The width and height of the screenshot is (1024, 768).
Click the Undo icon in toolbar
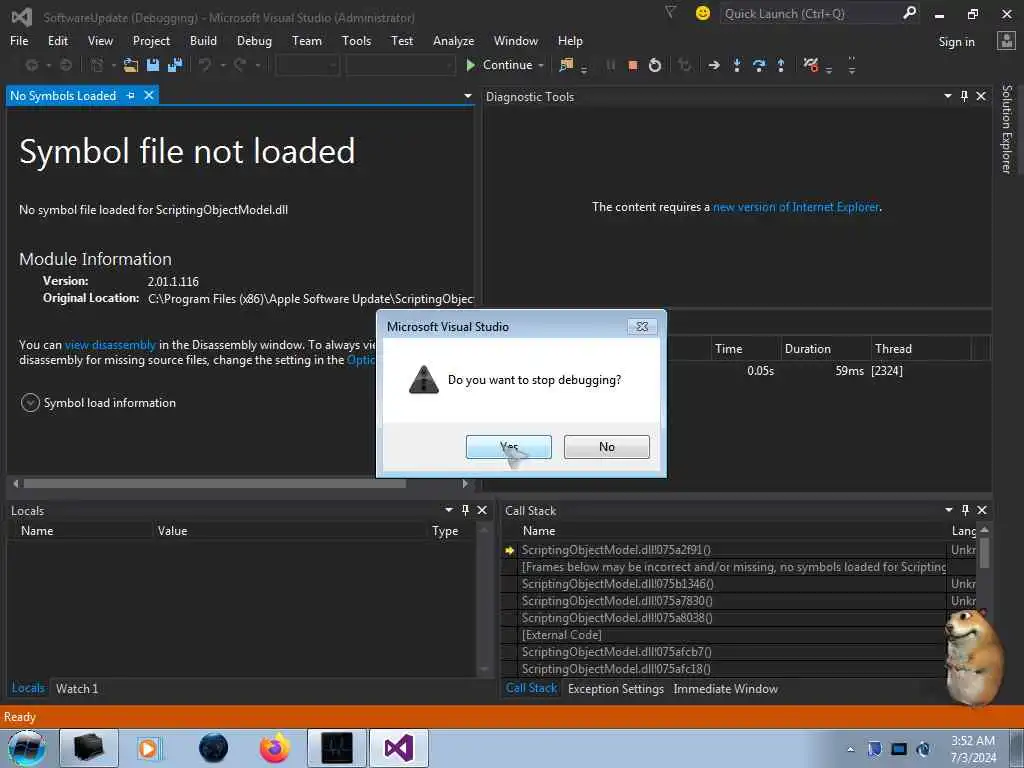(204, 65)
